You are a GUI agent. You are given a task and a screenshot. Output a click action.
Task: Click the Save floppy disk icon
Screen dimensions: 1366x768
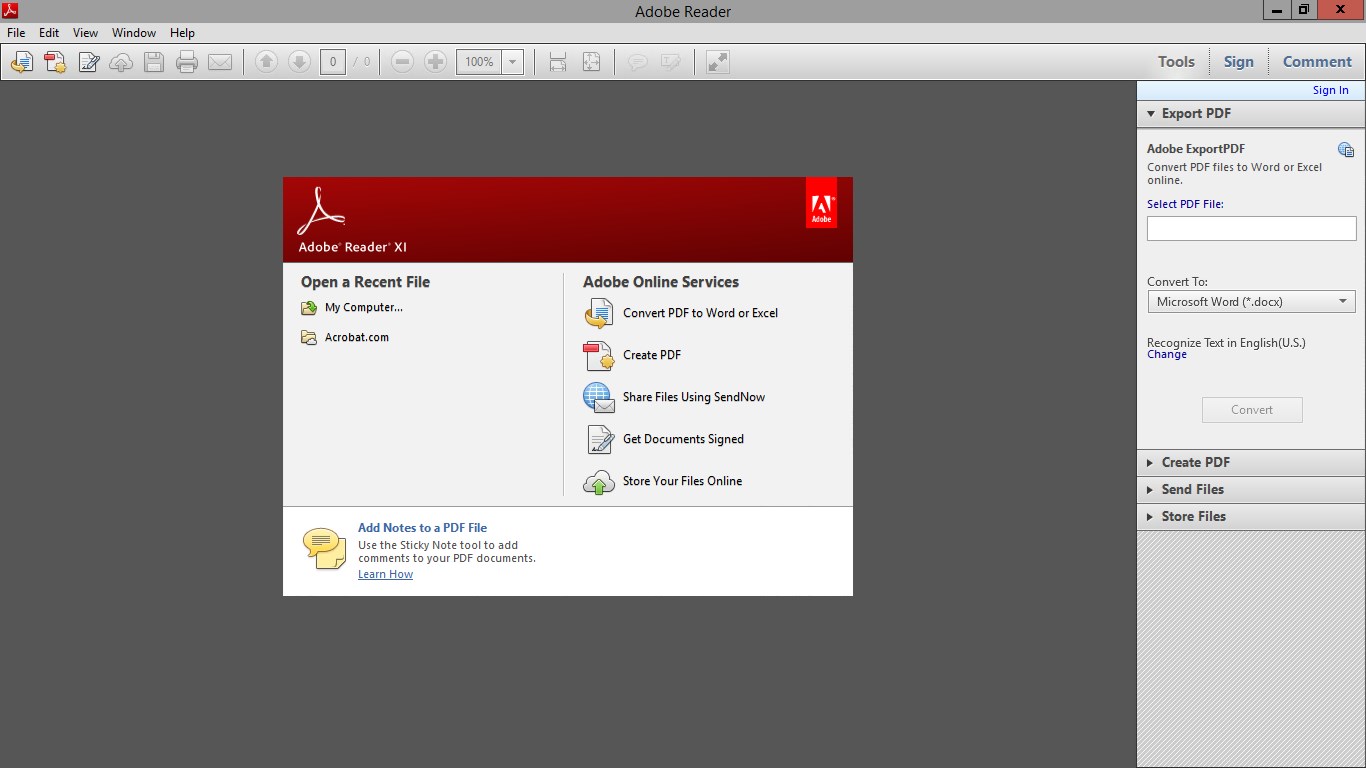coord(154,62)
